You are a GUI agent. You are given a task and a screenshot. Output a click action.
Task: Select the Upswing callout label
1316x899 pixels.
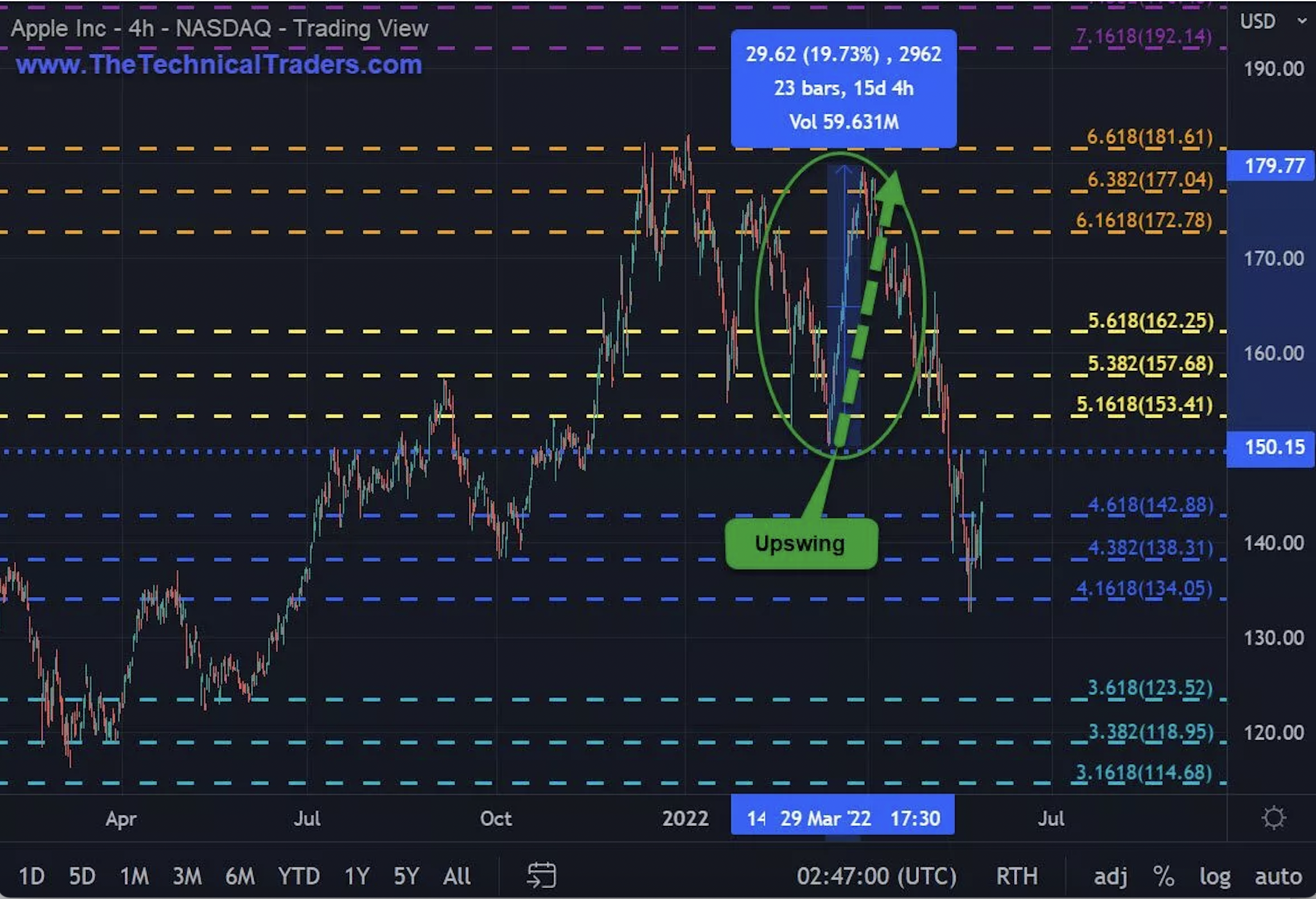[x=801, y=543]
